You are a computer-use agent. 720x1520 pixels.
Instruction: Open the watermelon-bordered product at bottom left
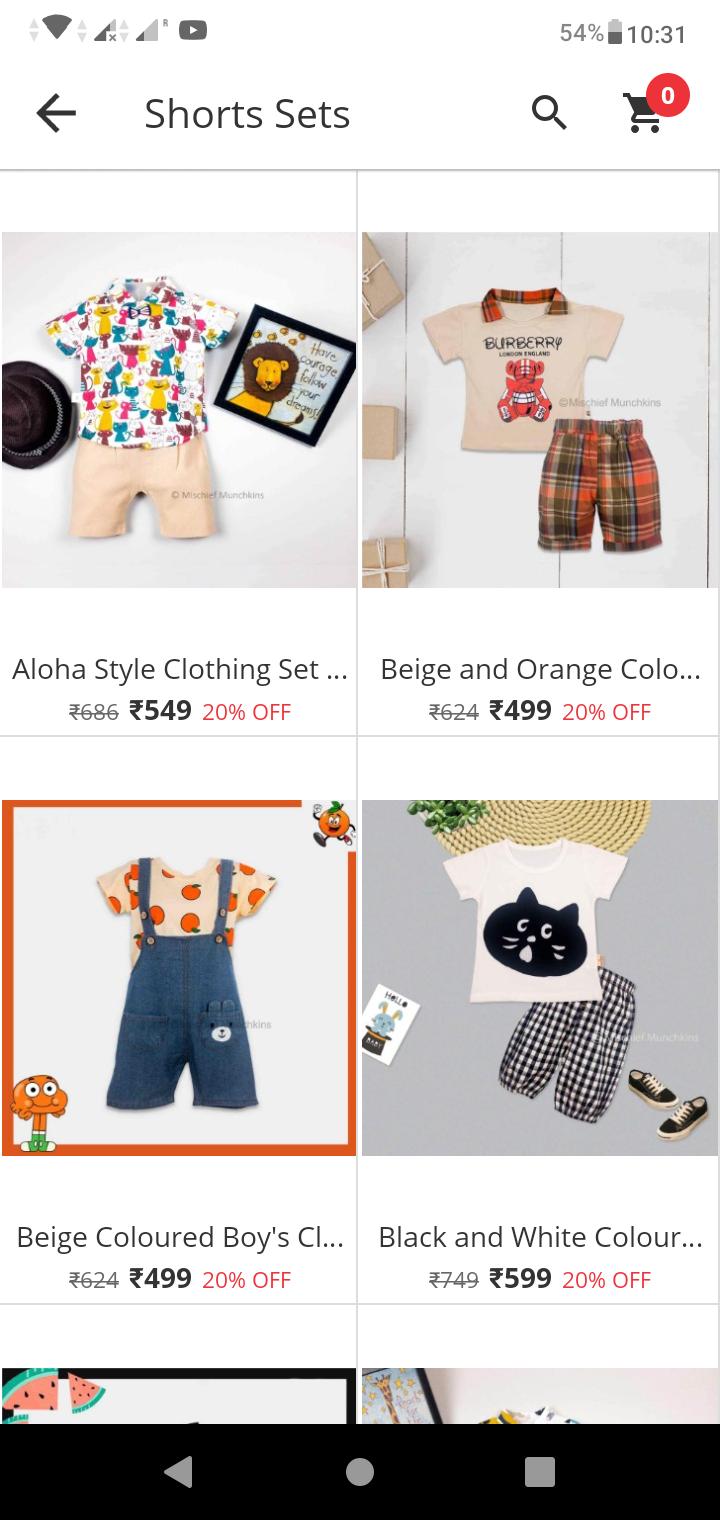(x=179, y=1395)
